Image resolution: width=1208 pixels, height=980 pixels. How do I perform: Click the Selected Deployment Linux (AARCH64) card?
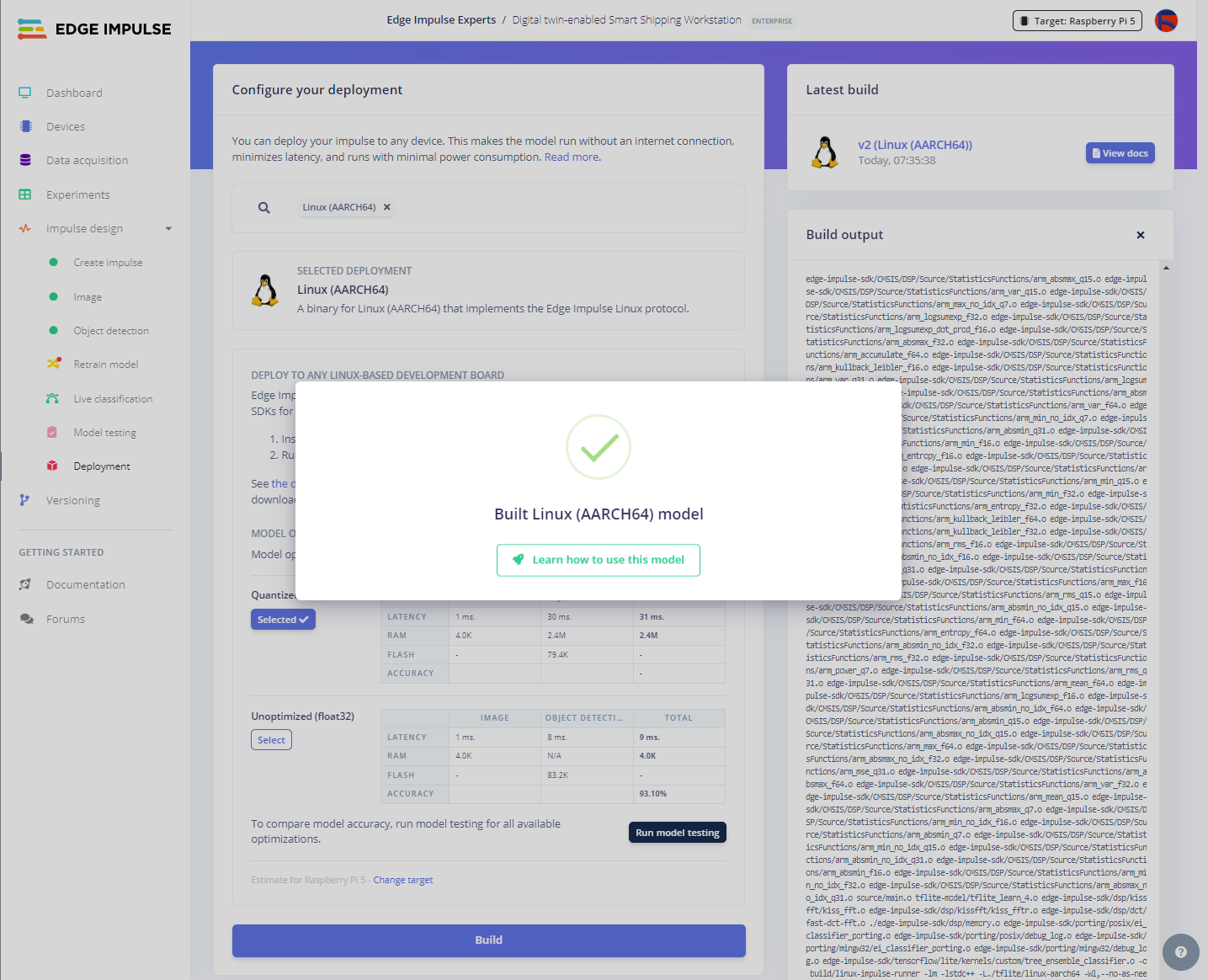coord(488,290)
